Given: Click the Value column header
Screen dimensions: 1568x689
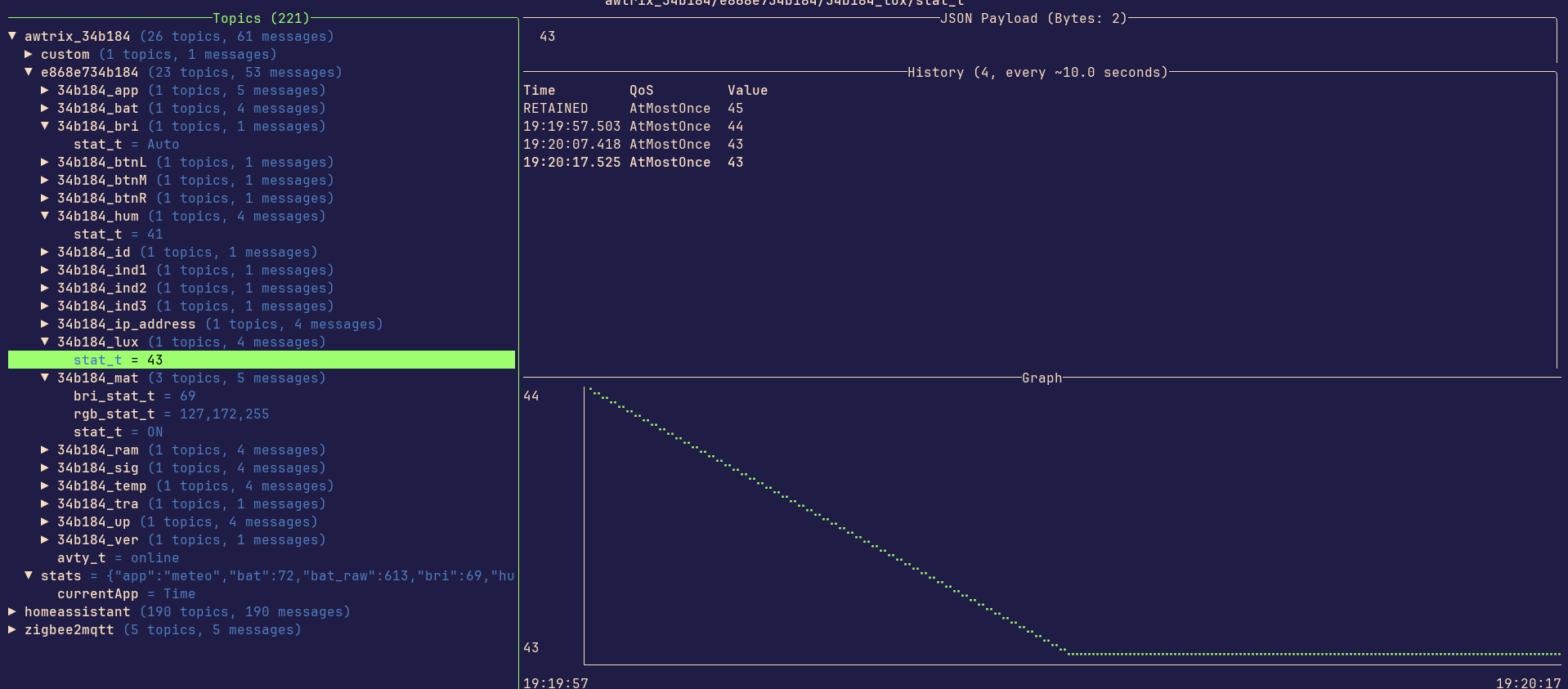Looking at the screenshot, I should [748, 90].
